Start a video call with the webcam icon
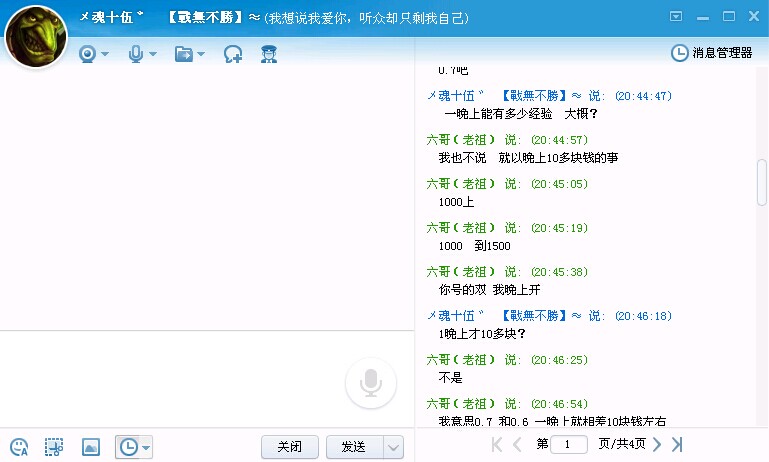769x462 pixels. pyautogui.click(x=88, y=54)
